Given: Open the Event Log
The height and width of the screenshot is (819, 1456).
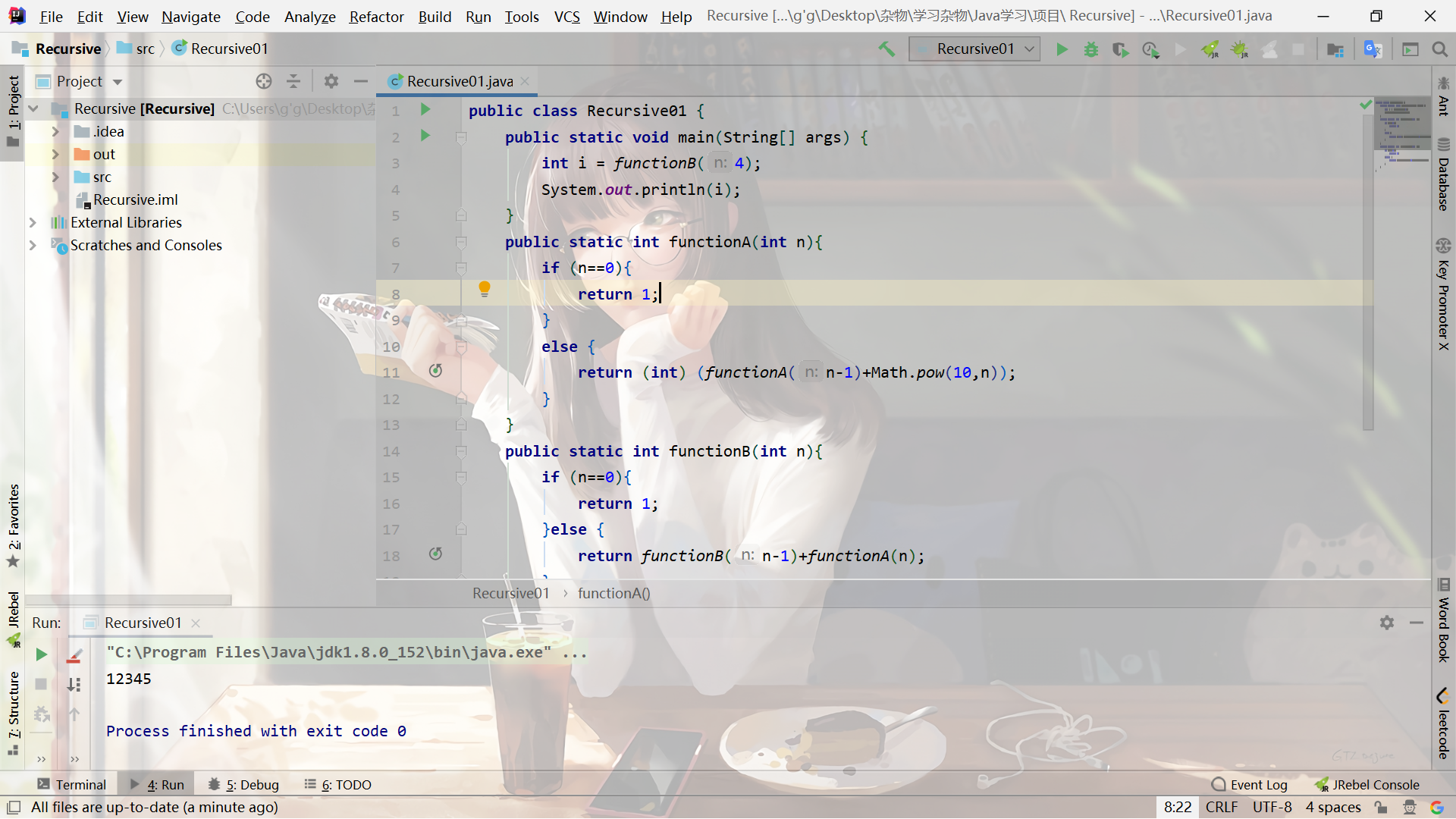Looking at the screenshot, I should coord(1250,785).
